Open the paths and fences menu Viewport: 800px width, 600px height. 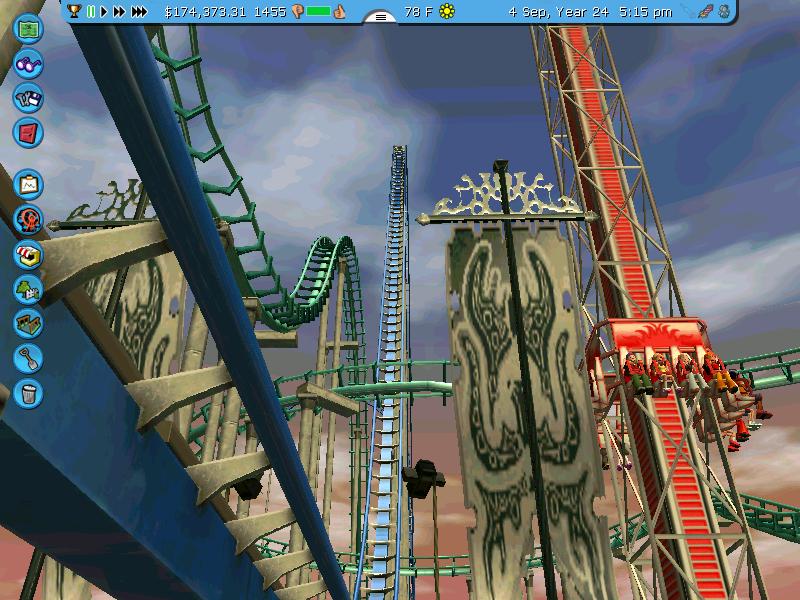[x=28, y=323]
